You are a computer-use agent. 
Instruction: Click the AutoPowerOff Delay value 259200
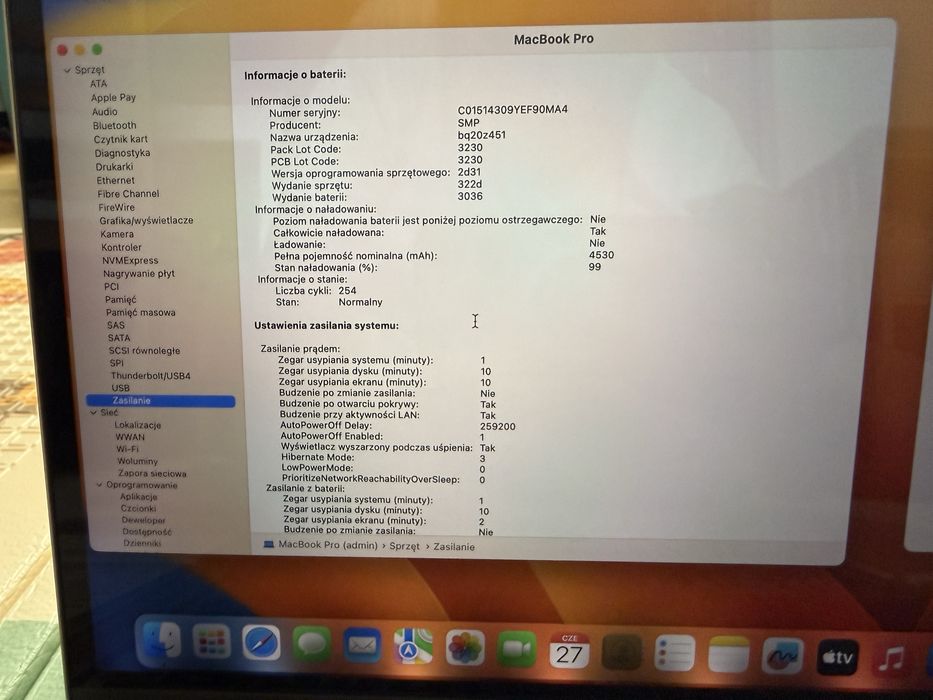click(x=497, y=426)
